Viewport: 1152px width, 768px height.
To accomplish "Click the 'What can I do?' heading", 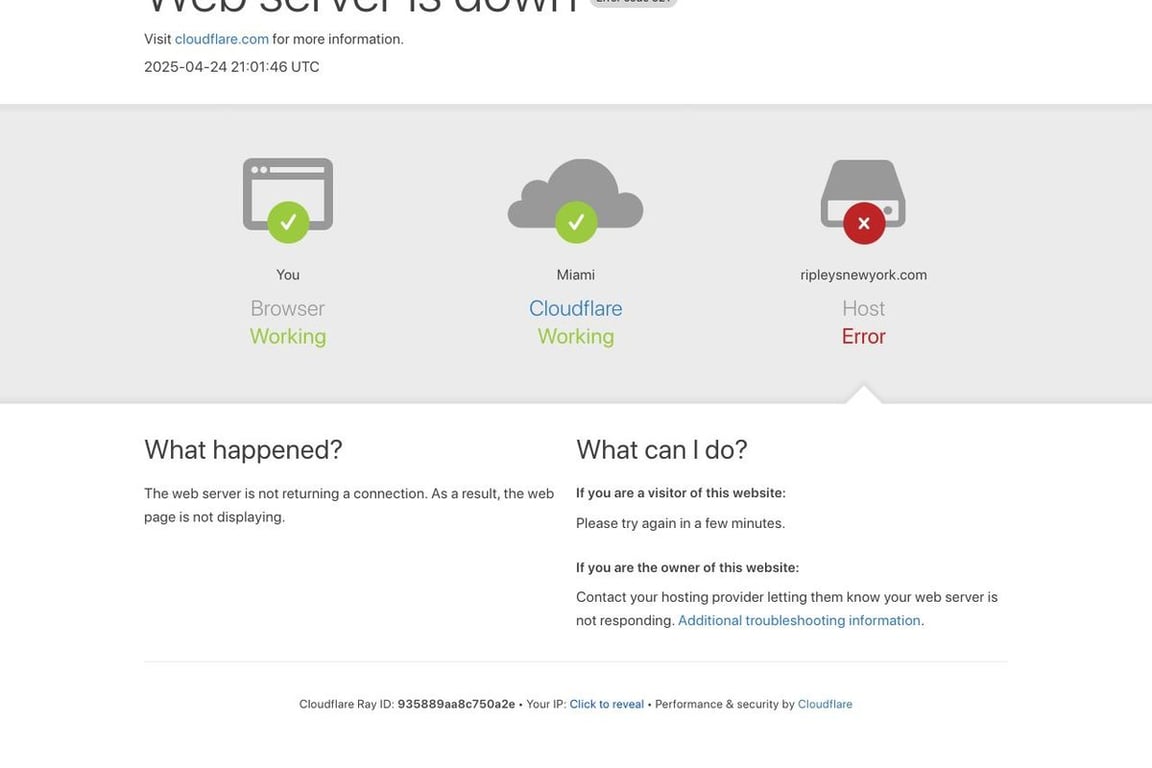I will pyautogui.click(x=661, y=449).
